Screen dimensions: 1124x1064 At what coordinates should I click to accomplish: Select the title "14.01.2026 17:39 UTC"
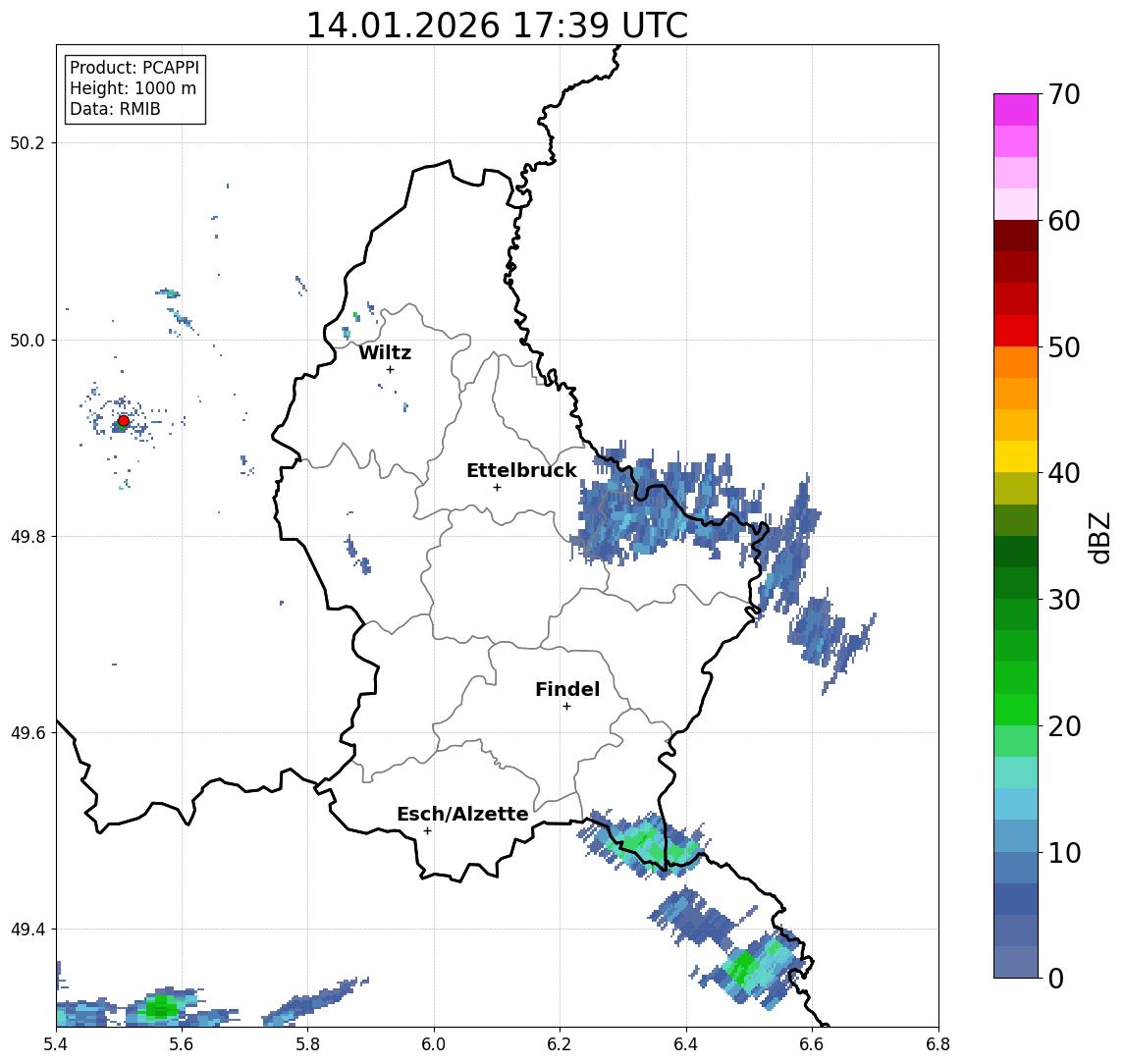[x=497, y=26]
